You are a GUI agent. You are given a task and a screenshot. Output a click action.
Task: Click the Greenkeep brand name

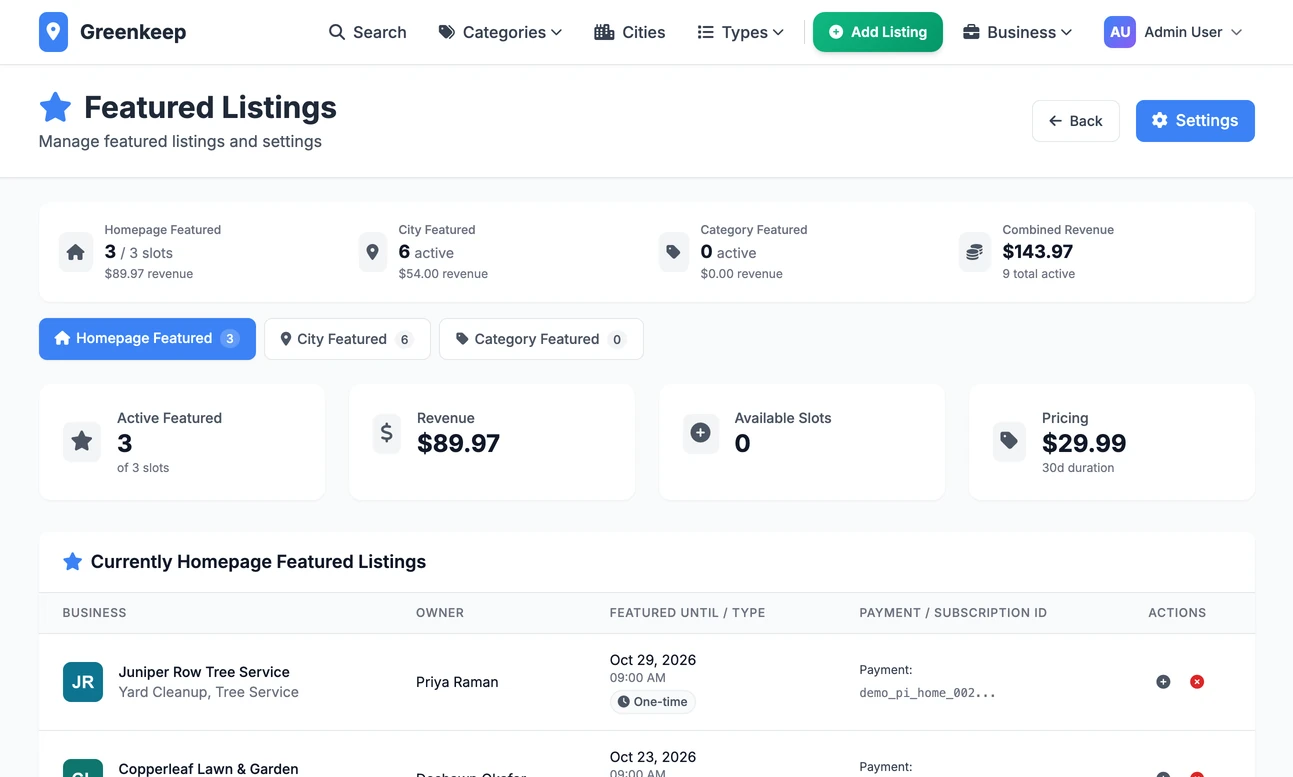(133, 32)
